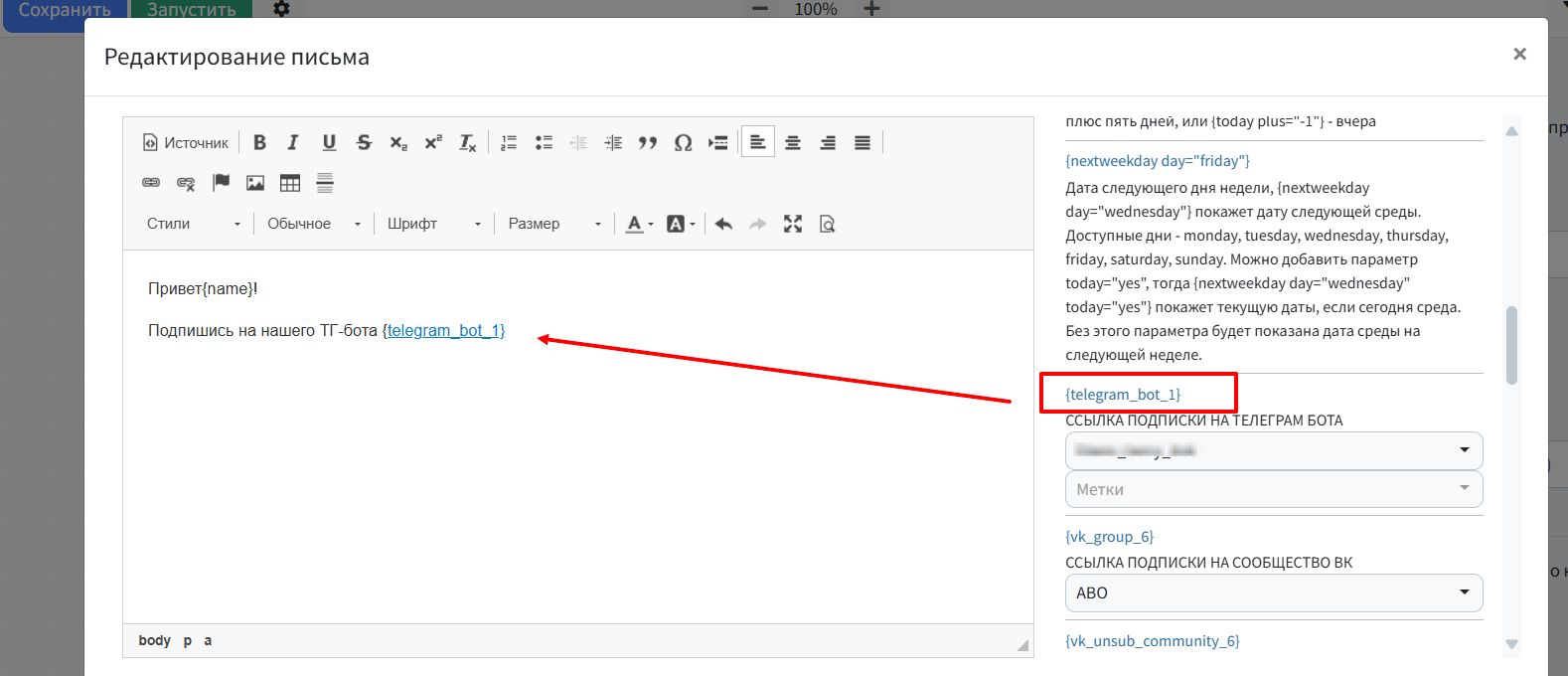Image resolution: width=1568 pixels, height=676 pixels.
Task: Insert a table
Action: 290,183
